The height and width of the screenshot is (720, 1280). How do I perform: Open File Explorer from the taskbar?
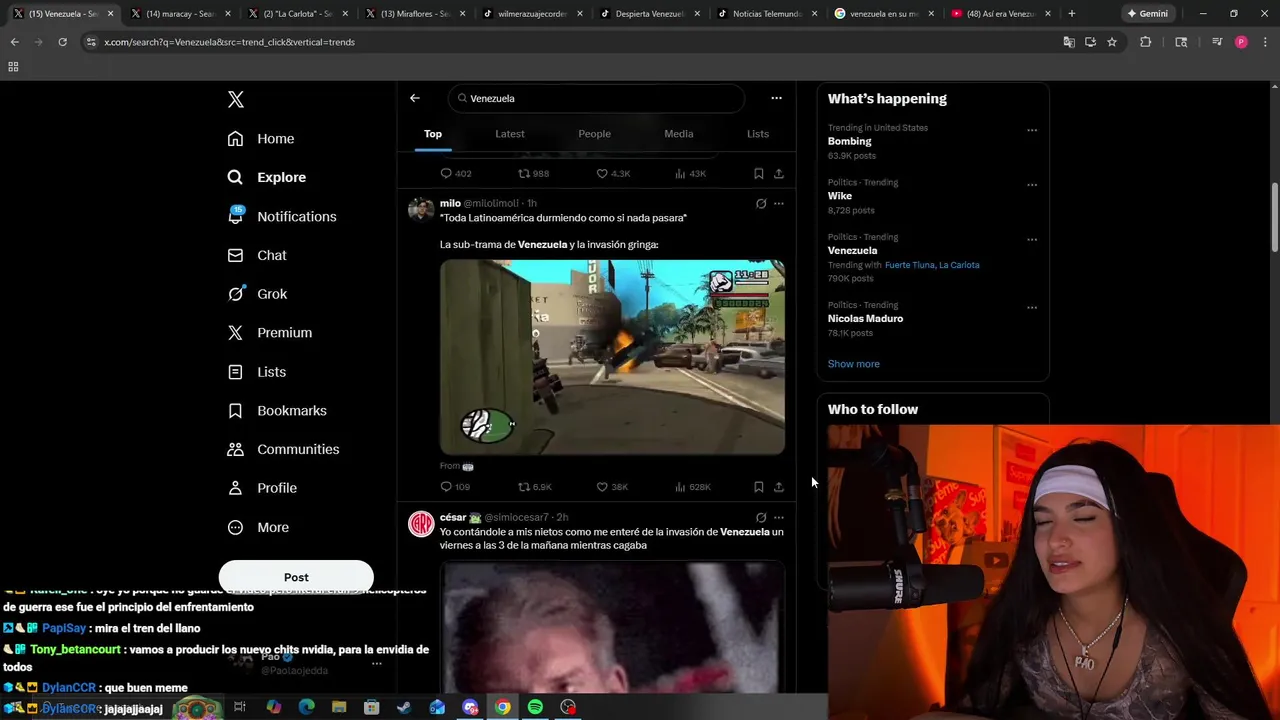tap(339, 707)
